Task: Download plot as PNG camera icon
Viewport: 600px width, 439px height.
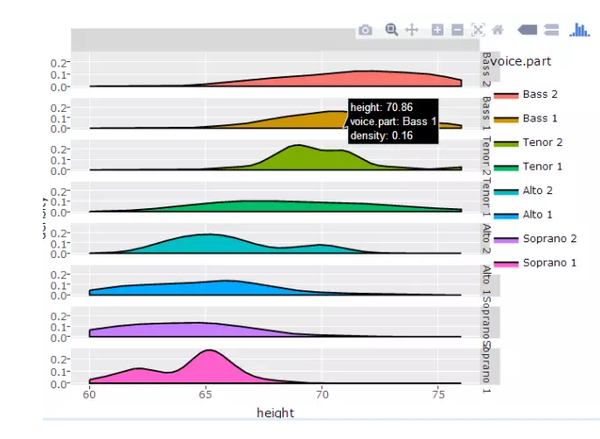Action: pyautogui.click(x=365, y=30)
